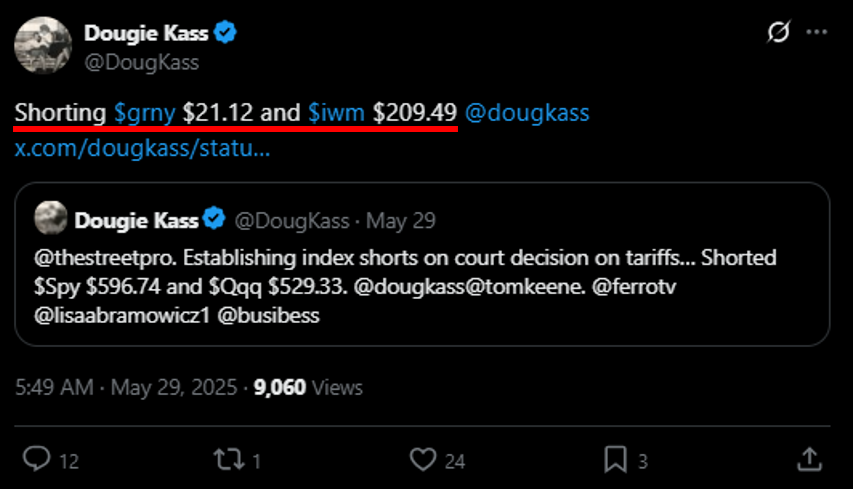Click the 5:49 AM May 29, 2025 timestamp
Screen dimensions: 854x489
(125, 387)
